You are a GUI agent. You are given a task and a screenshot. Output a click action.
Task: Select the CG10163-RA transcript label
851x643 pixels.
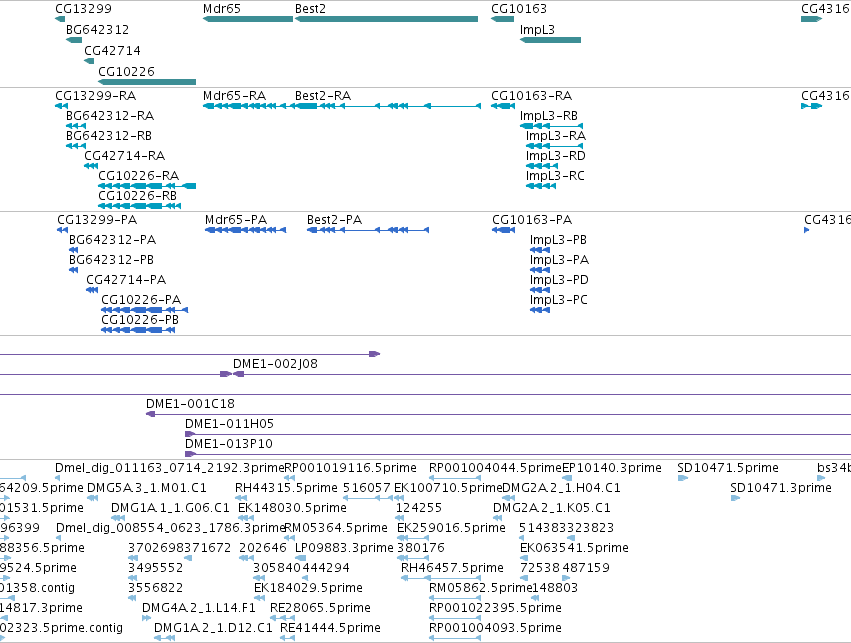tap(532, 96)
